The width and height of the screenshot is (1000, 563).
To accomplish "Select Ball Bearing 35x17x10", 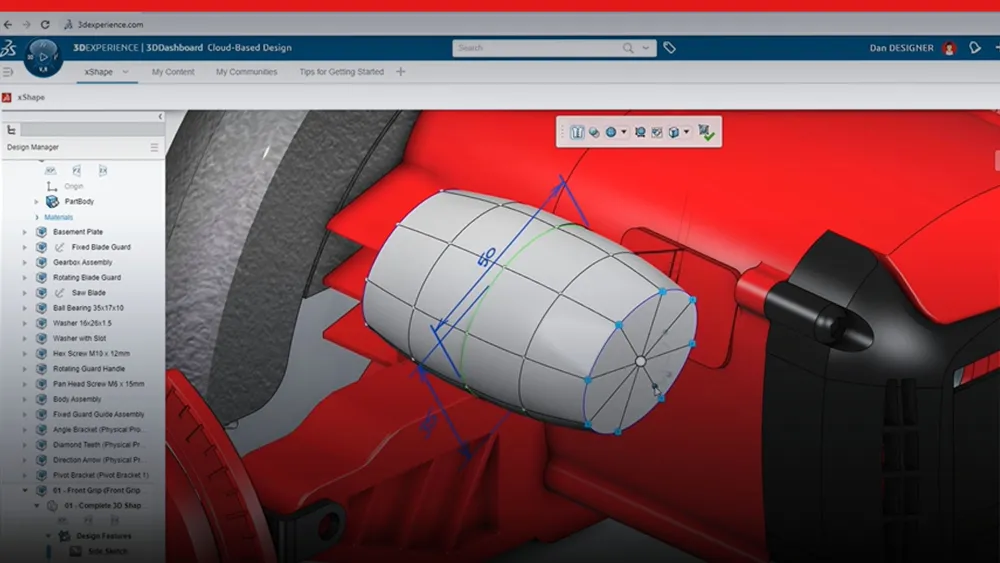I will pos(88,308).
